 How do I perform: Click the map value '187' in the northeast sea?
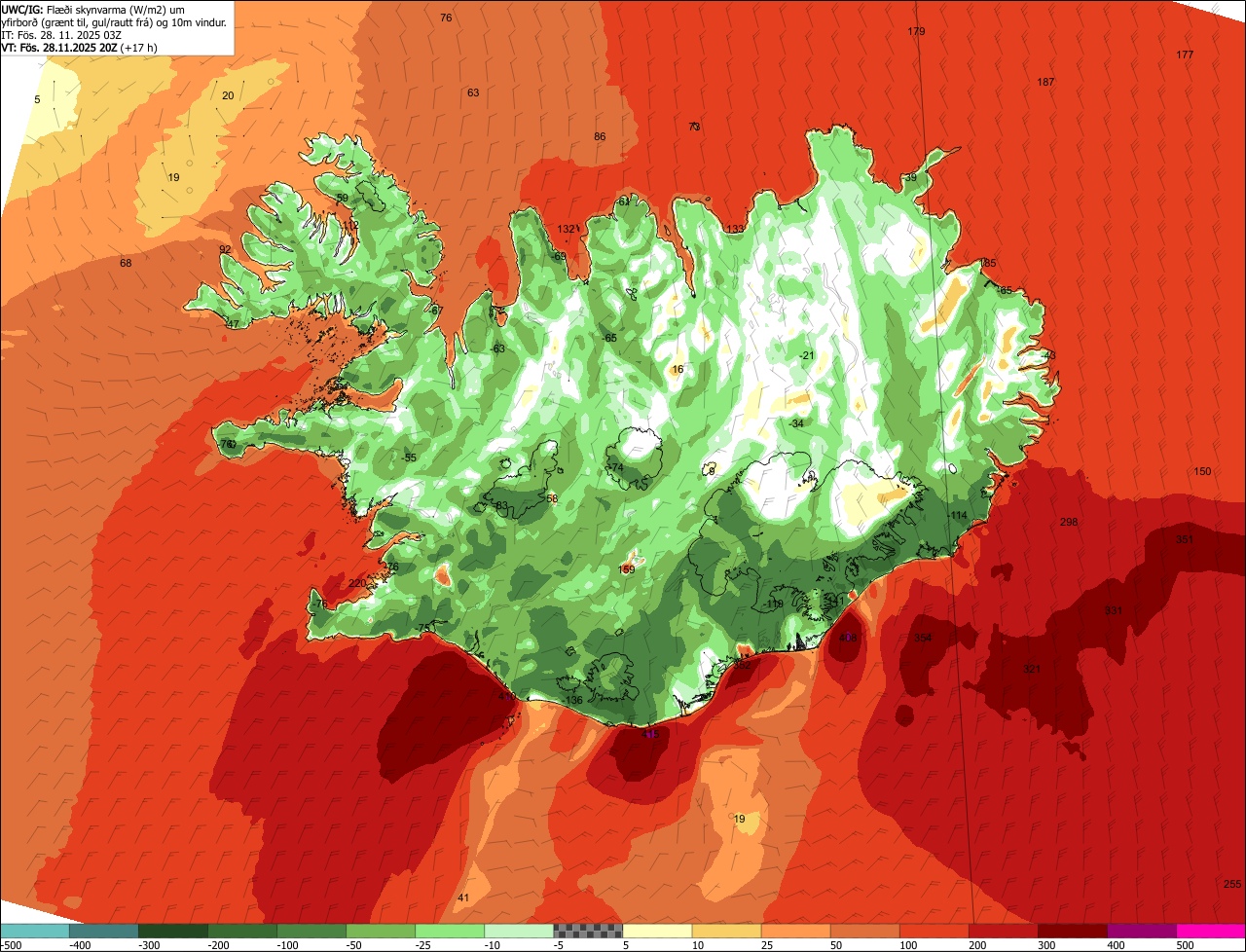point(1045,82)
